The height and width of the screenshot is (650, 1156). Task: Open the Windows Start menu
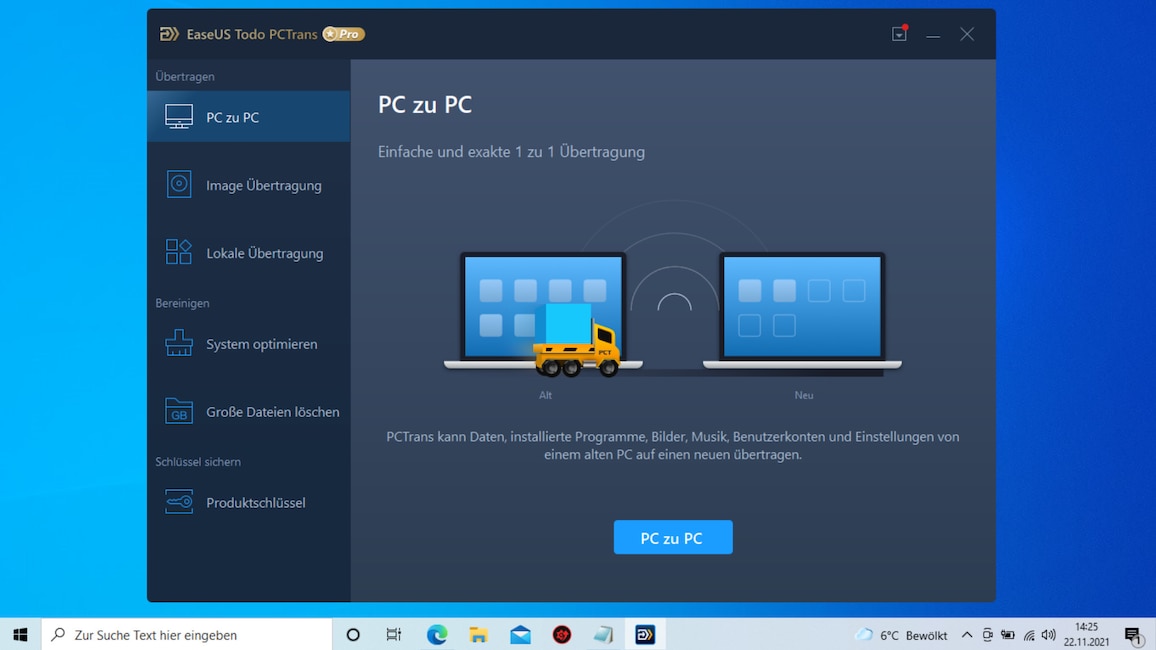19,634
